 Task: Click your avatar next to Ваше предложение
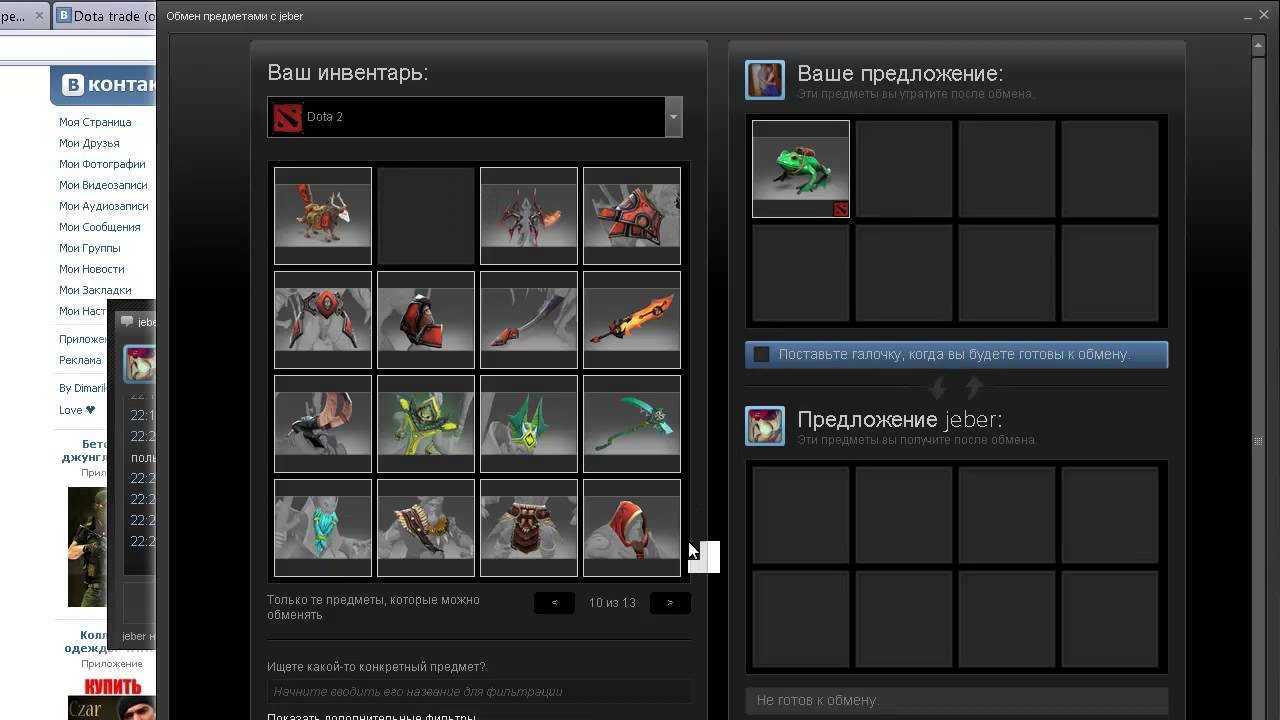pos(765,80)
